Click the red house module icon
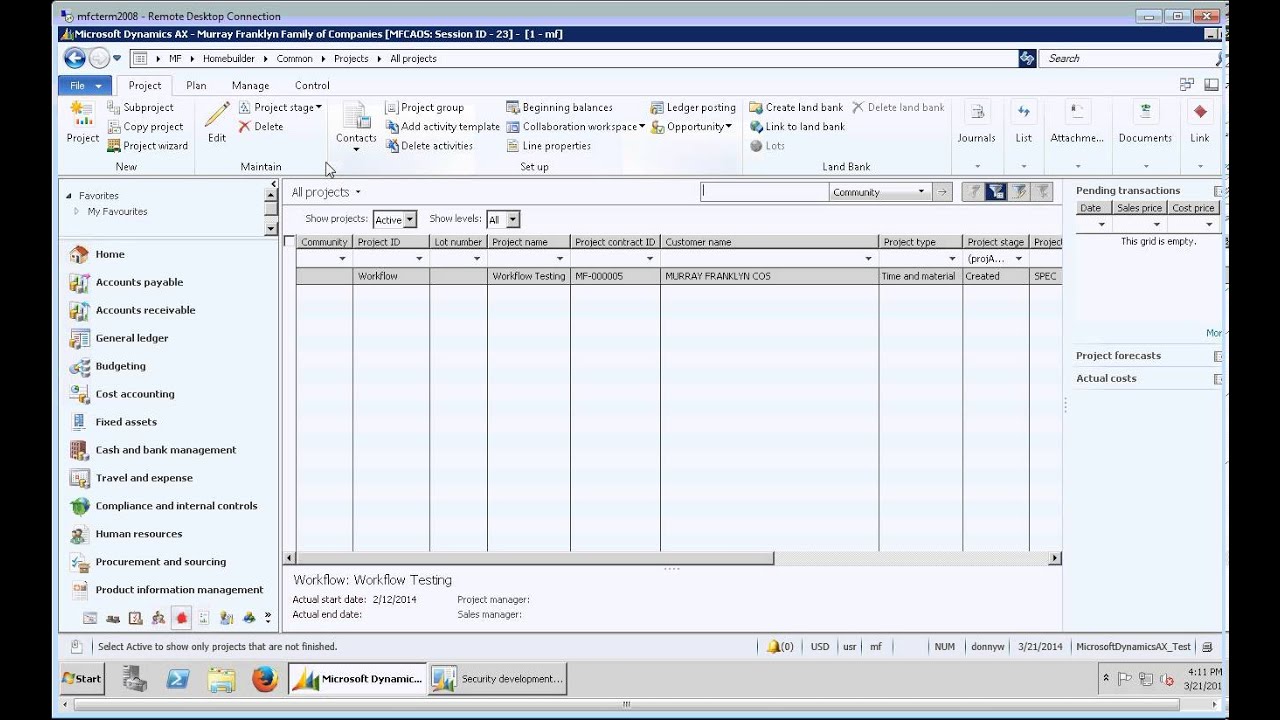 tap(181, 618)
